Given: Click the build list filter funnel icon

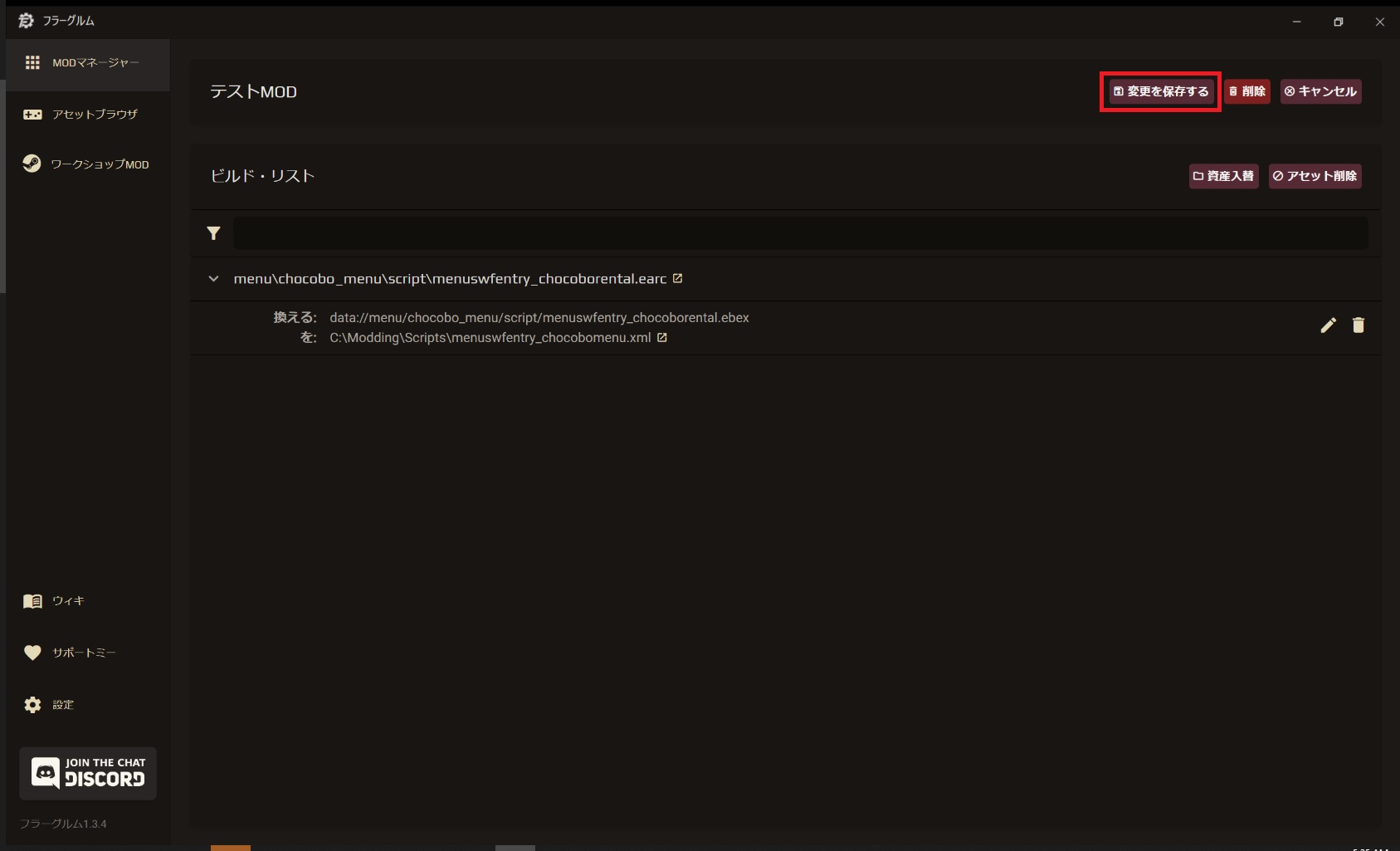Looking at the screenshot, I should tap(213, 233).
